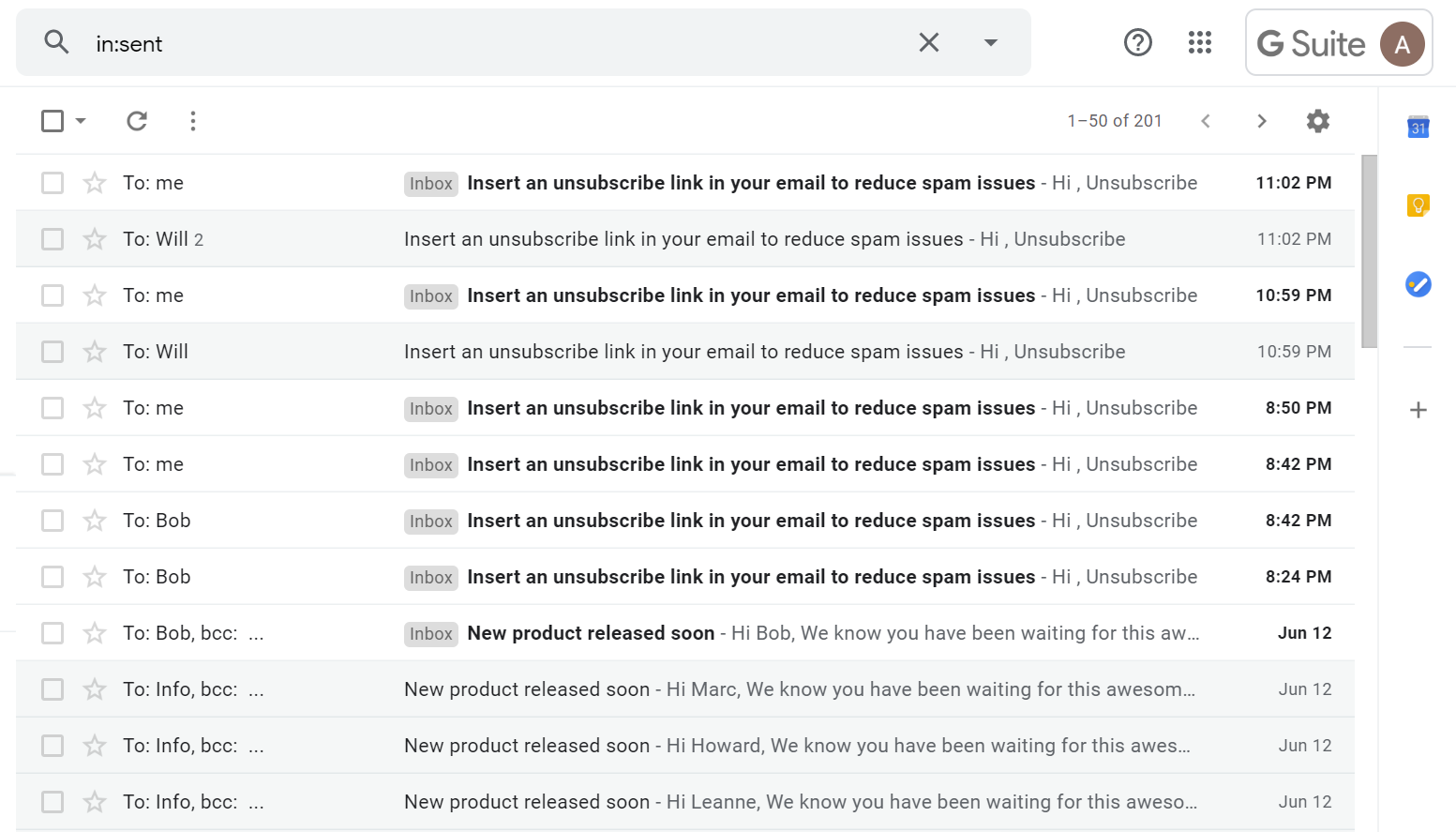Open Gmail settings gear

[1318, 121]
